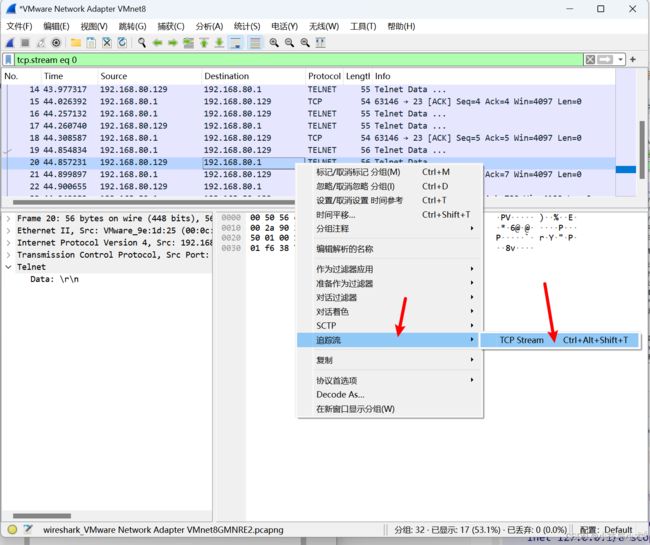Restart the current capture
This screenshot has height=545, width=650.
click(41, 42)
